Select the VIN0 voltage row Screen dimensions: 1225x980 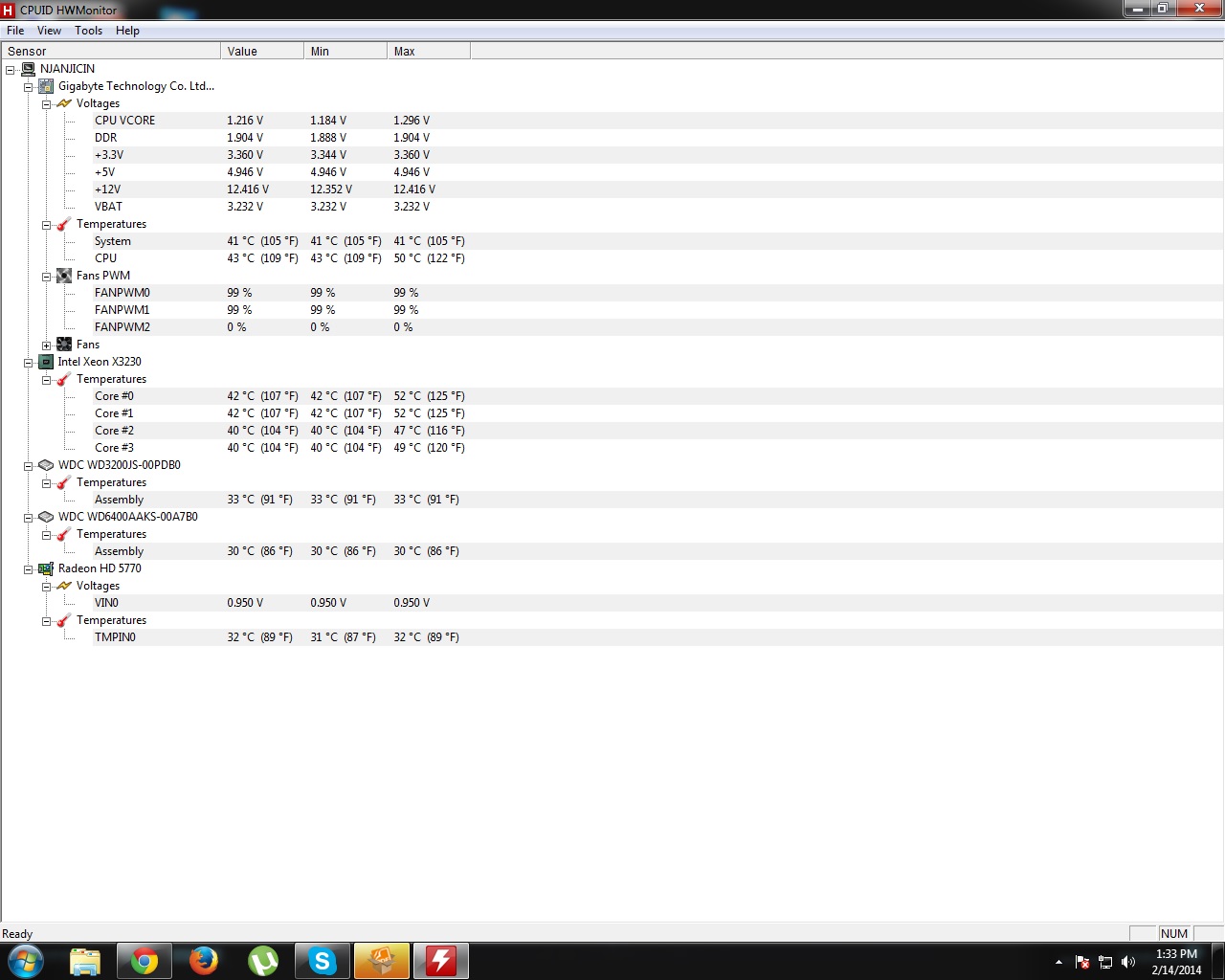tap(658, 603)
